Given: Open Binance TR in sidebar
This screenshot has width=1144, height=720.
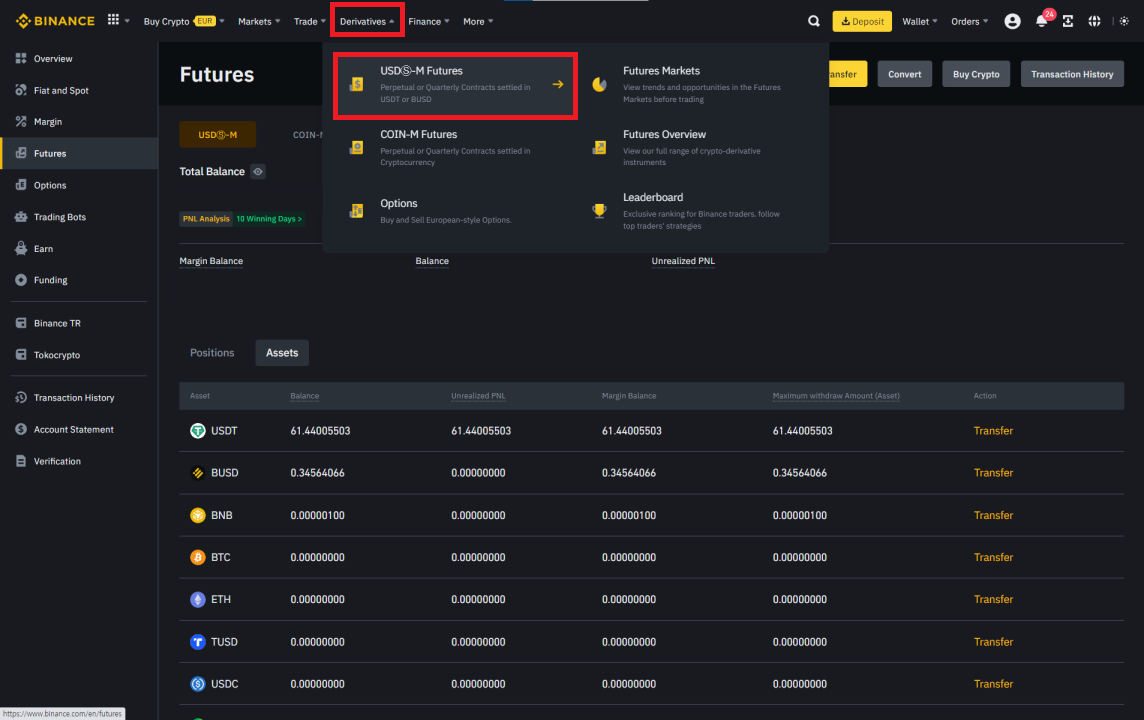Looking at the screenshot, I should [79, 323].
